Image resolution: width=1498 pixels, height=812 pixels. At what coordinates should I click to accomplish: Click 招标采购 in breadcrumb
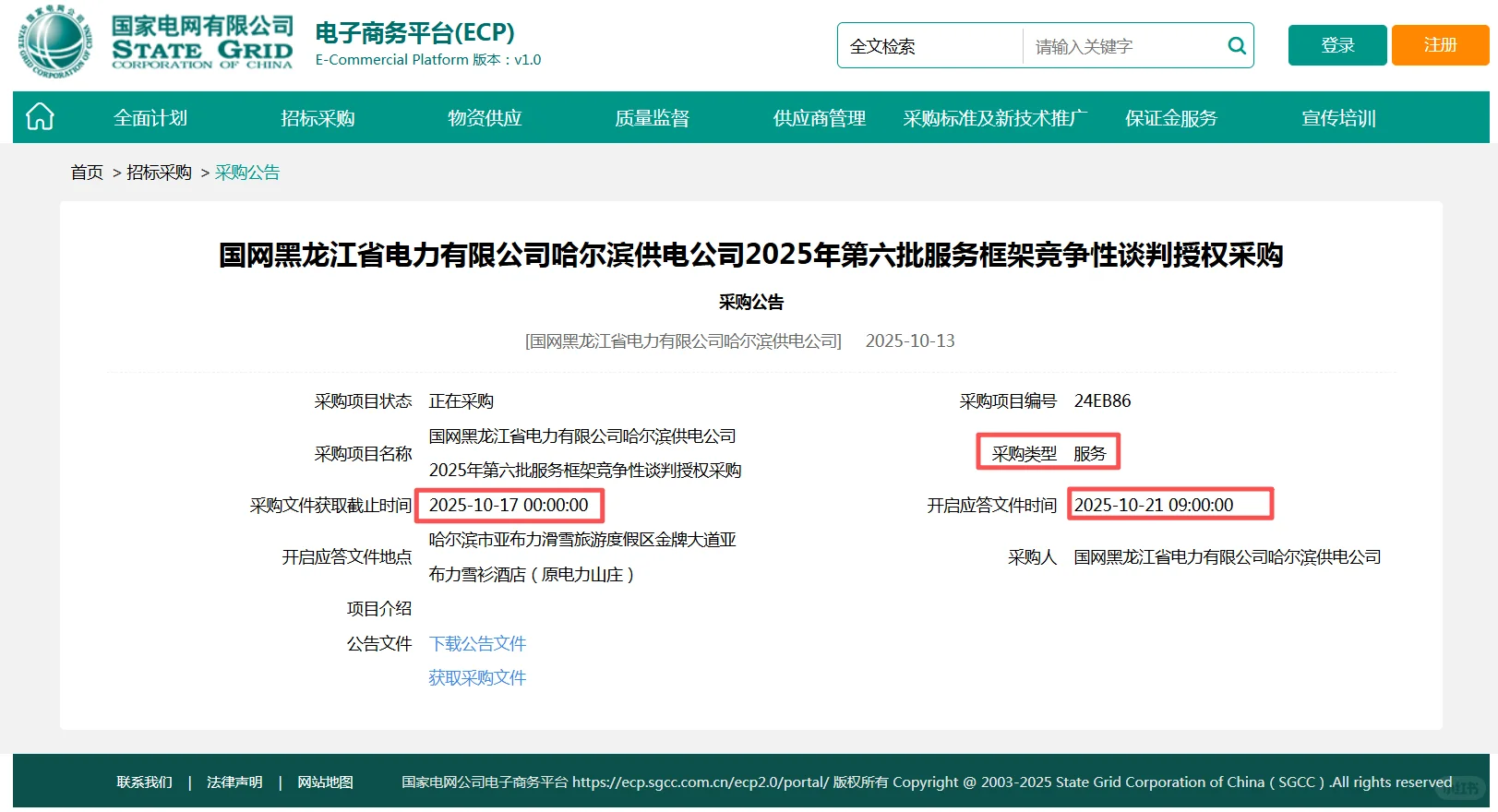click(x=159, y=173)
